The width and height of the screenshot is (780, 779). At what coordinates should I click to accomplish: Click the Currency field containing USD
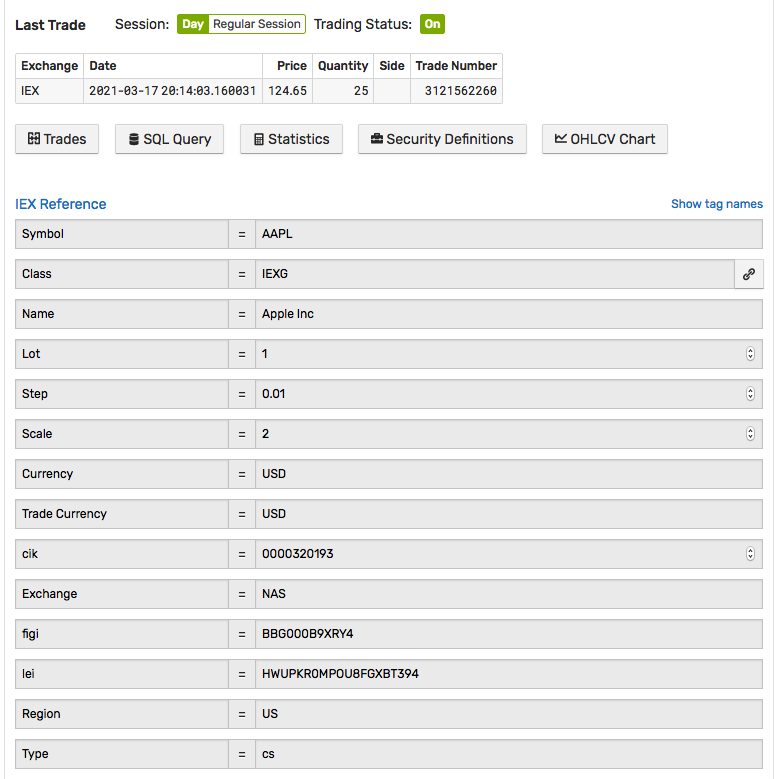[509, 474]
